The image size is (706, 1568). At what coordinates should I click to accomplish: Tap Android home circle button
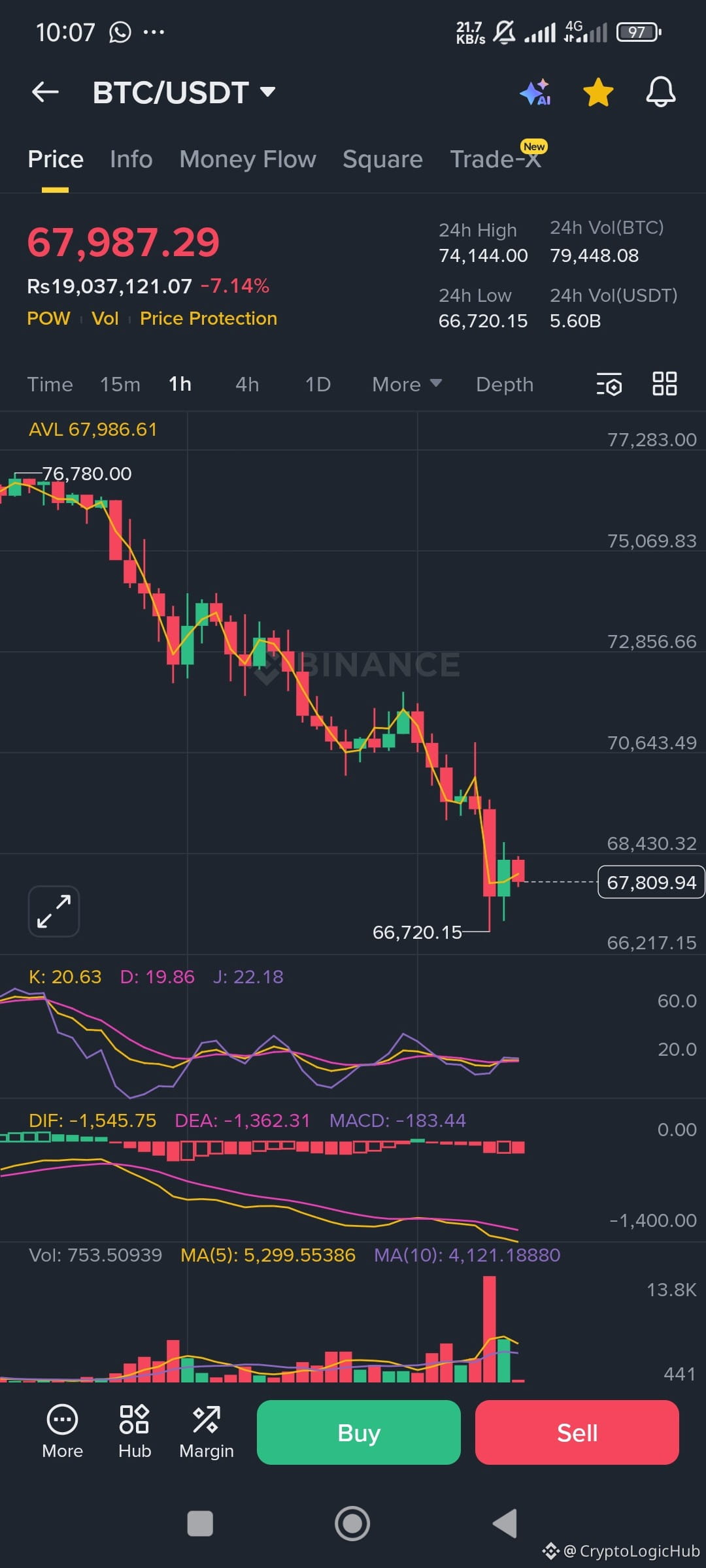click(x=352, y=1524)
